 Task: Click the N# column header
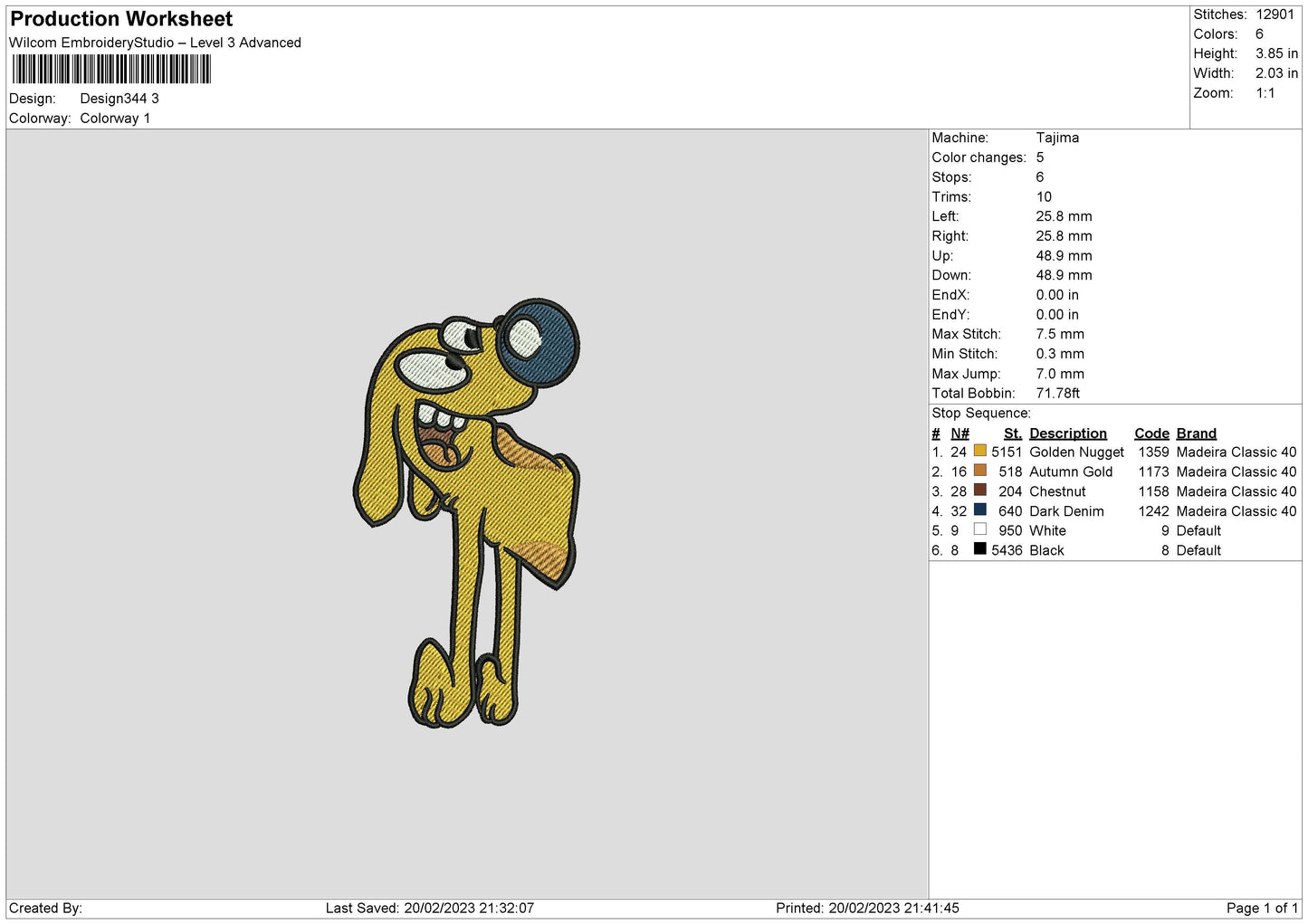pos(960,433)
